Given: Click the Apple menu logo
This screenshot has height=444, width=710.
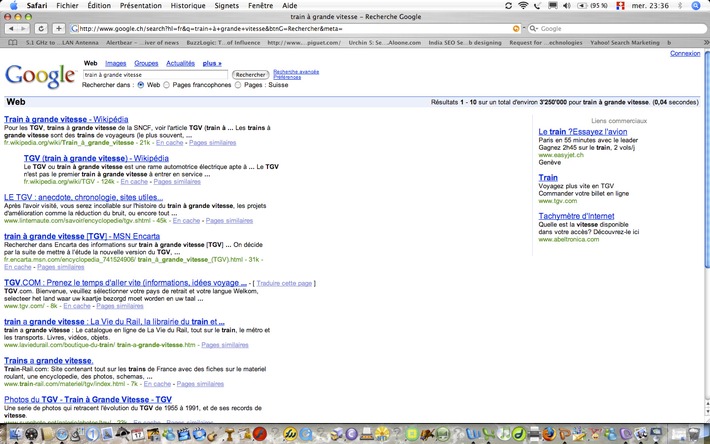Looking at the screenshot, I should pos(13,6).
